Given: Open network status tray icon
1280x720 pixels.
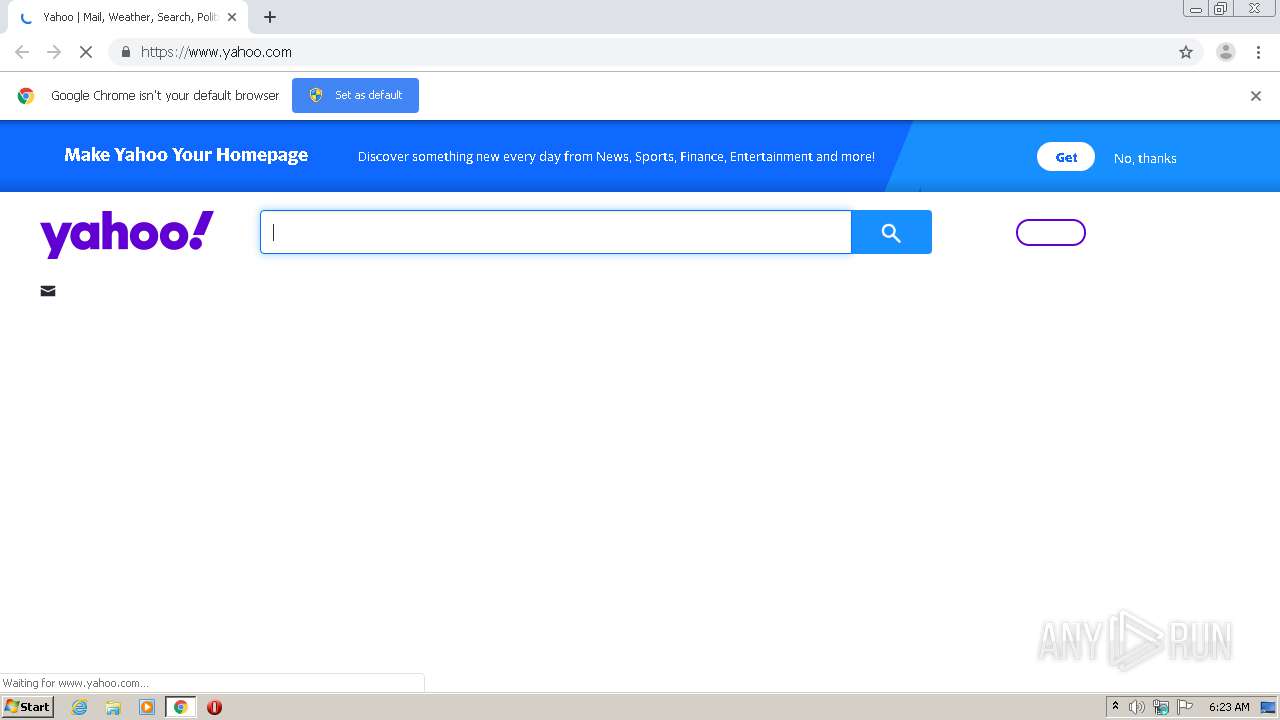Looking at the screenshot, I should (x=1161, y=707).
